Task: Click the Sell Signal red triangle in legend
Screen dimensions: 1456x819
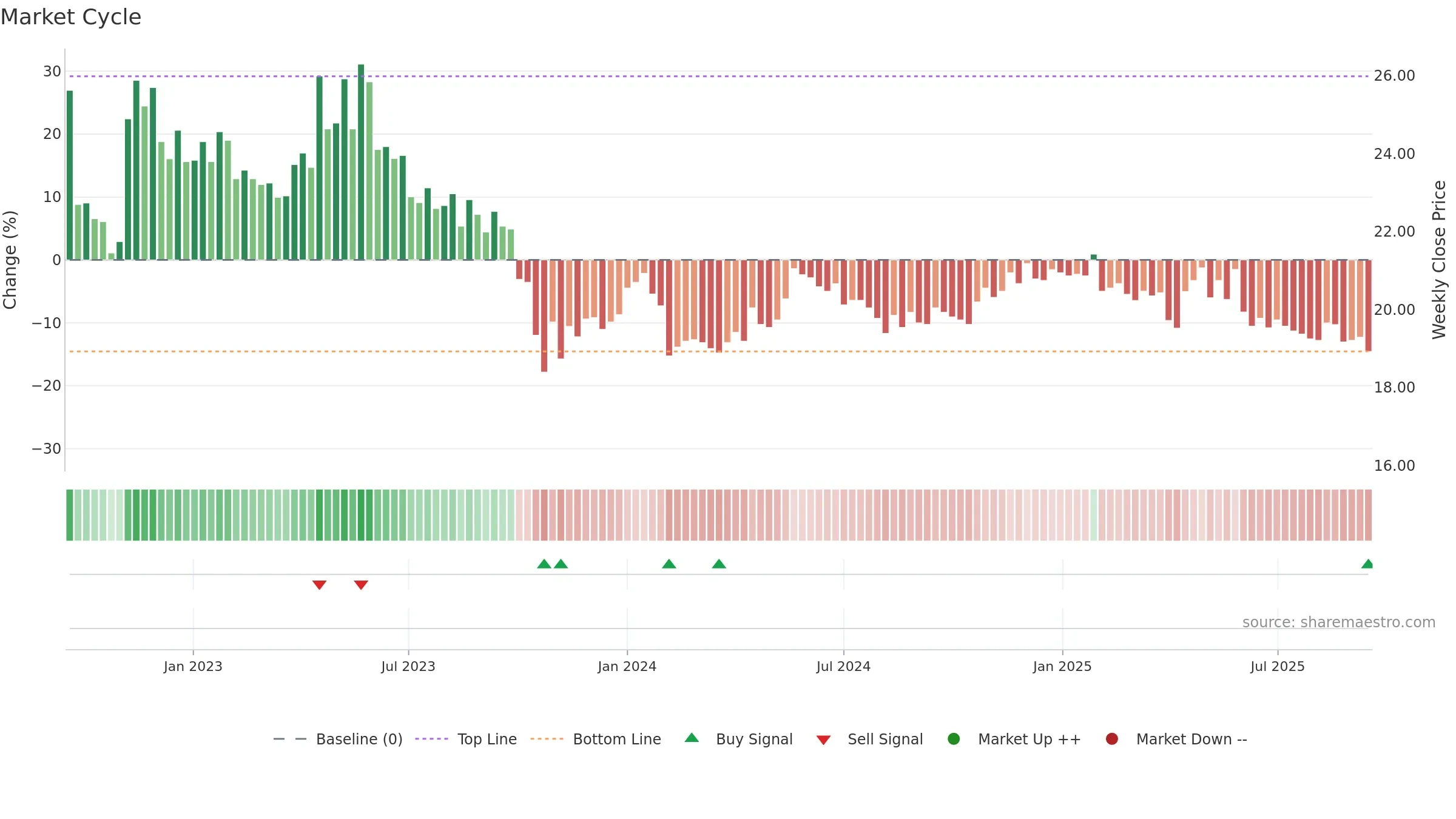Action: (x=823, y=740)
